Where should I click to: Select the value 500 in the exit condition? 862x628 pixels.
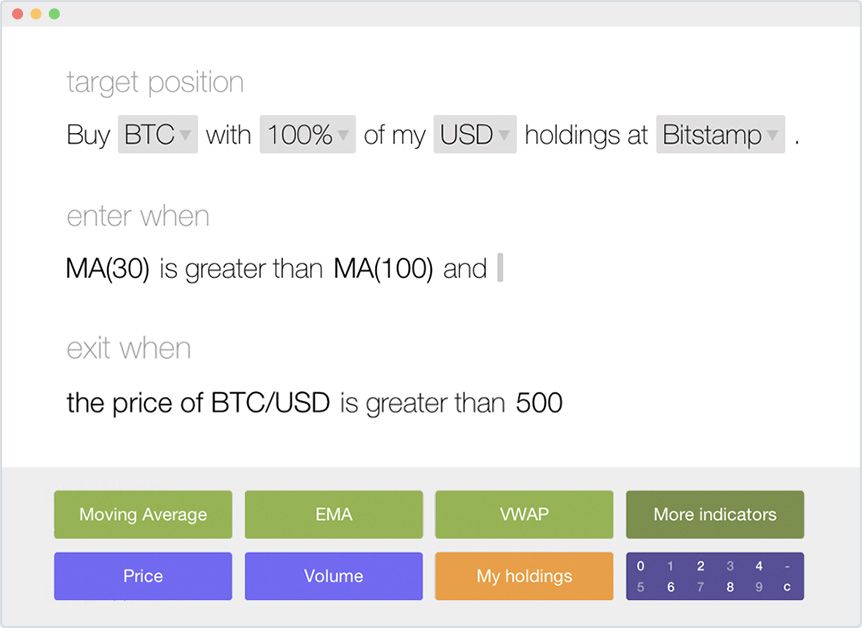point(539,403)
